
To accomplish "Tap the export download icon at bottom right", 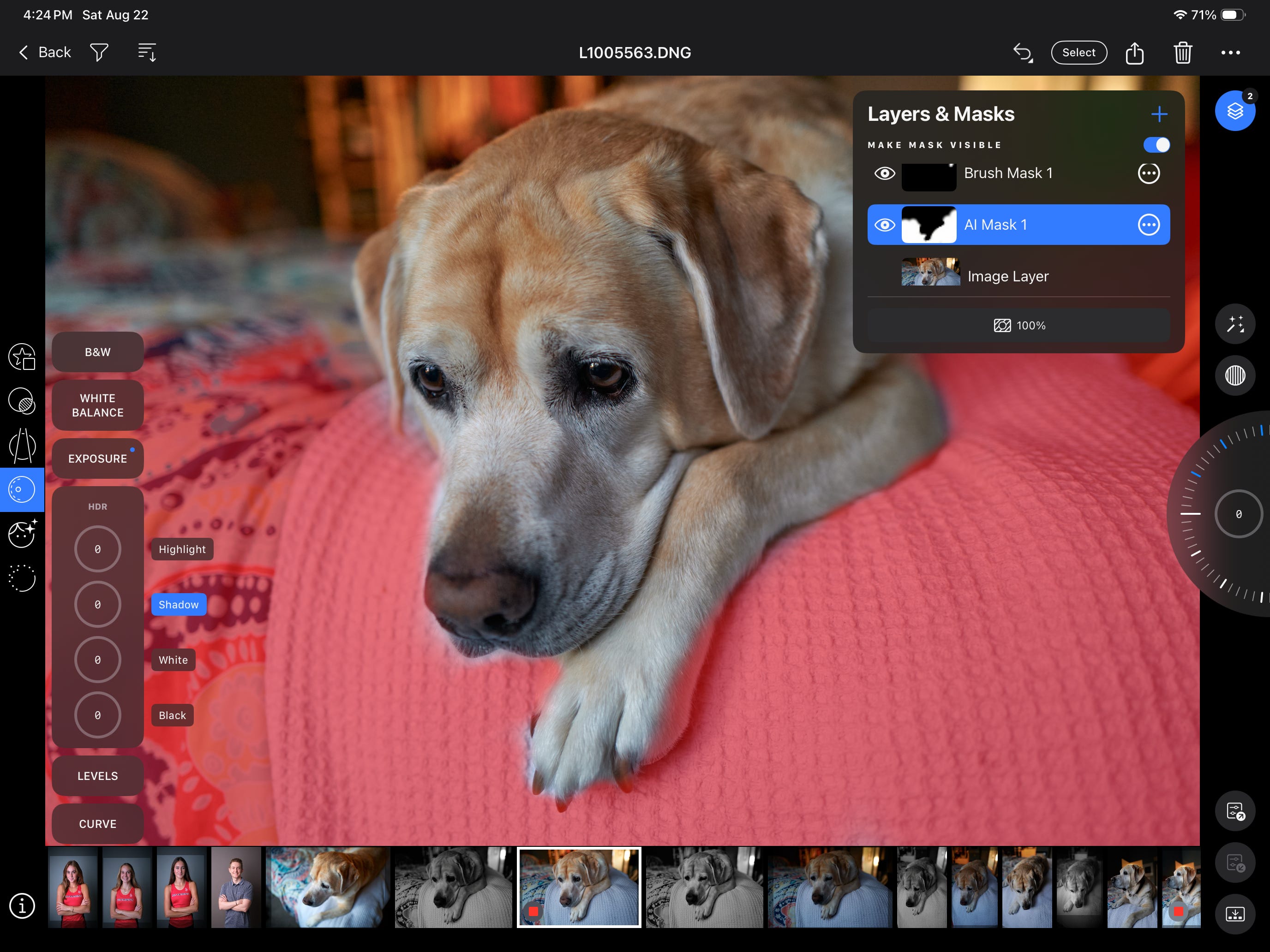I will (x=1235, y=914).
